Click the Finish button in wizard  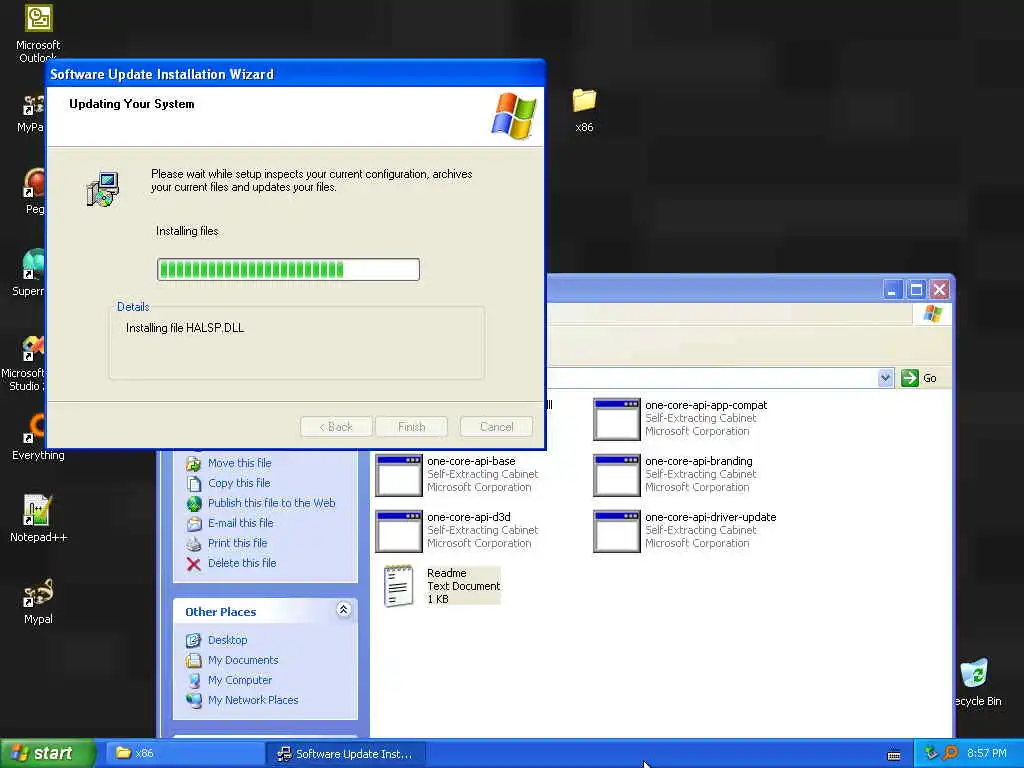coord(411,426)
